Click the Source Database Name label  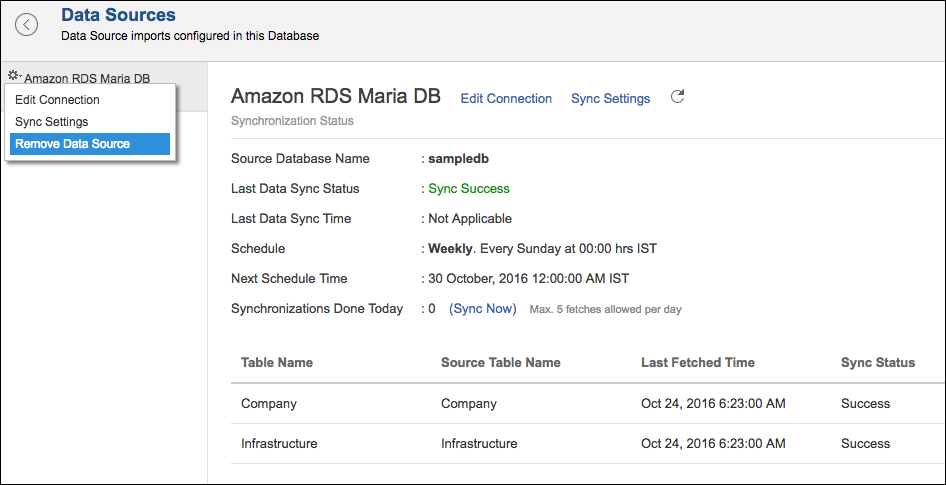click(x=300, y=159)
